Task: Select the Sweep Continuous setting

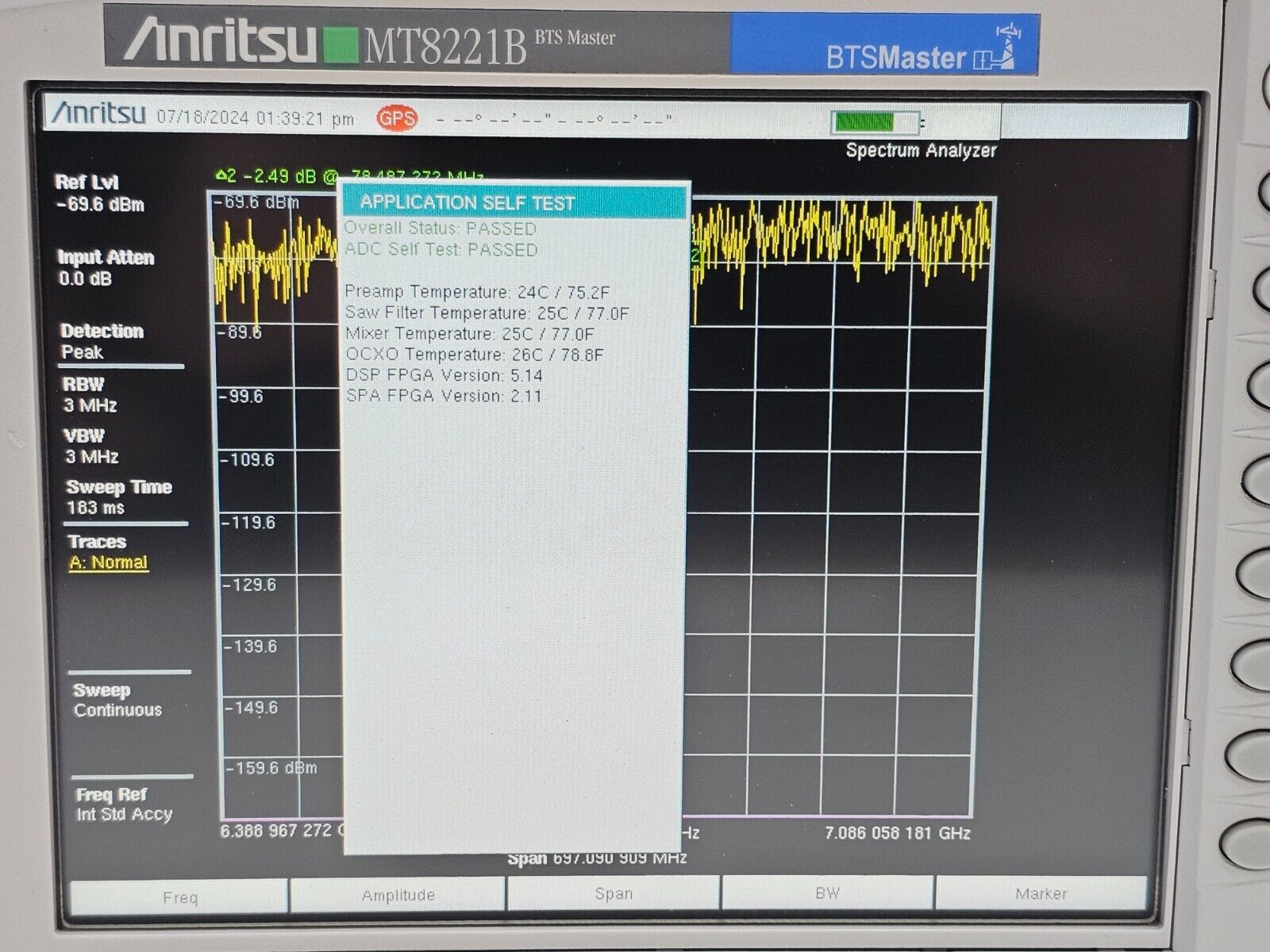Action: click(x=117, y=700)
